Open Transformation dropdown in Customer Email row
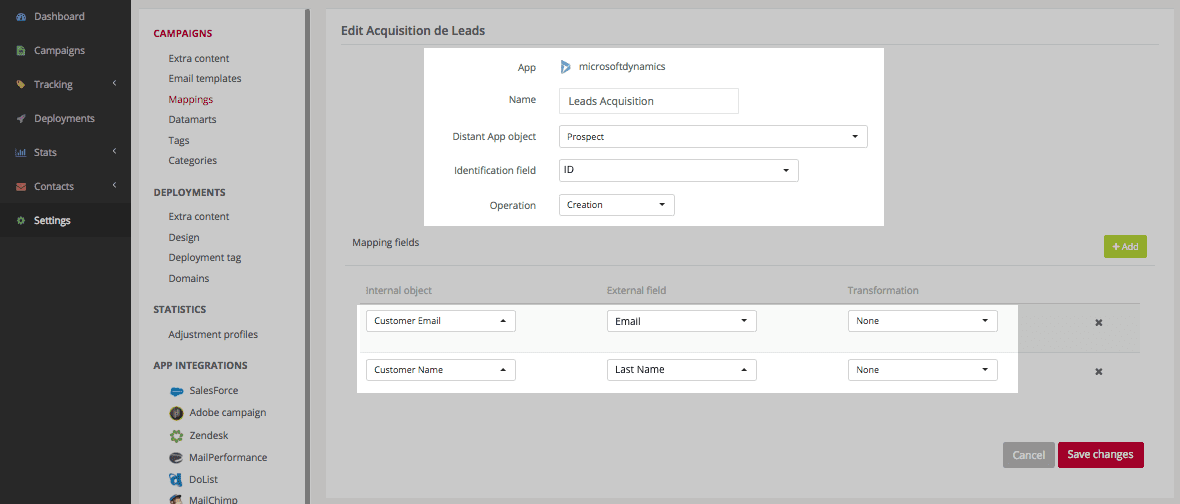Screen dimensions: 1180x504 pos(923,321)
